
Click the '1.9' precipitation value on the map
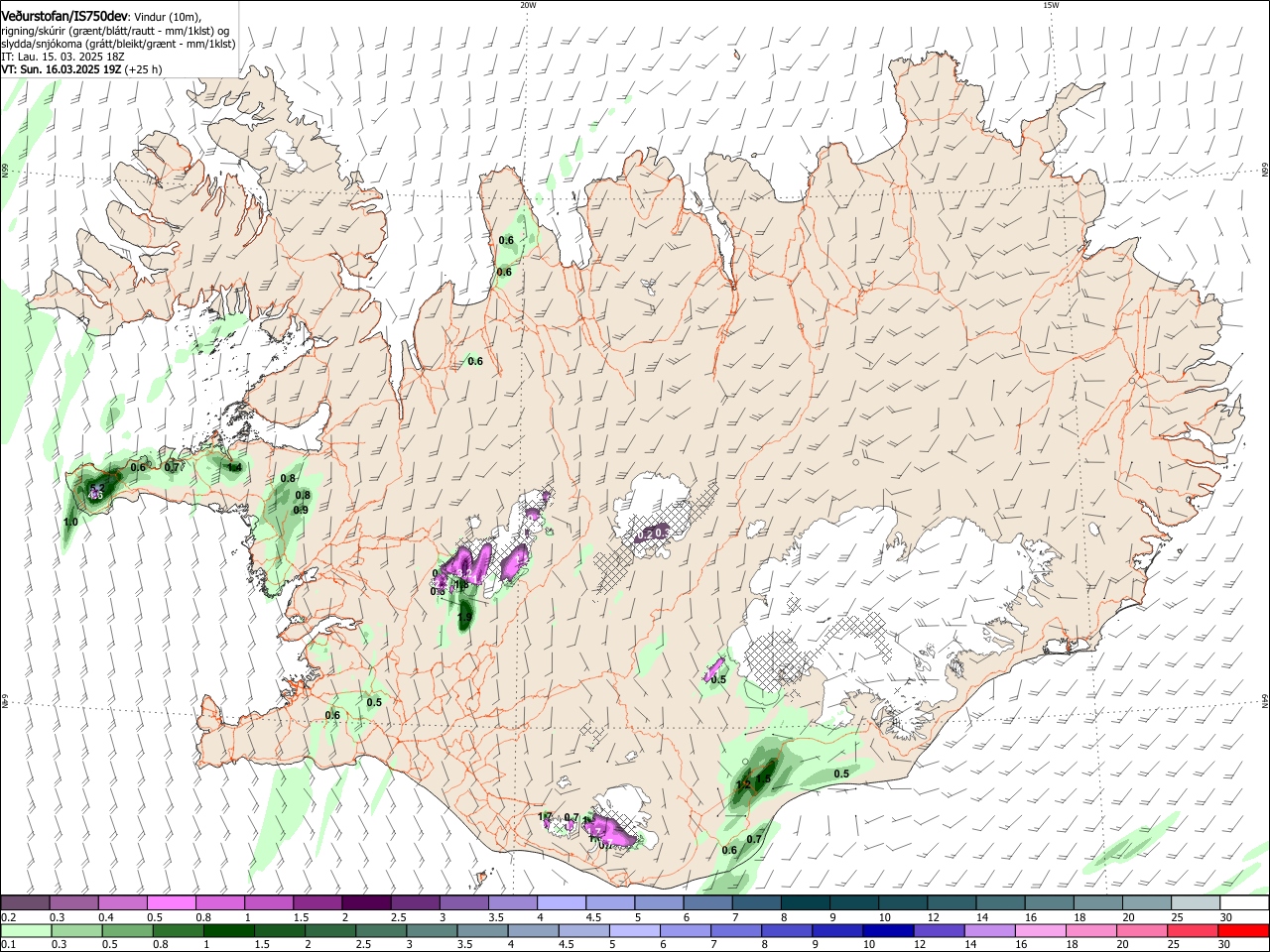[464, 618]
